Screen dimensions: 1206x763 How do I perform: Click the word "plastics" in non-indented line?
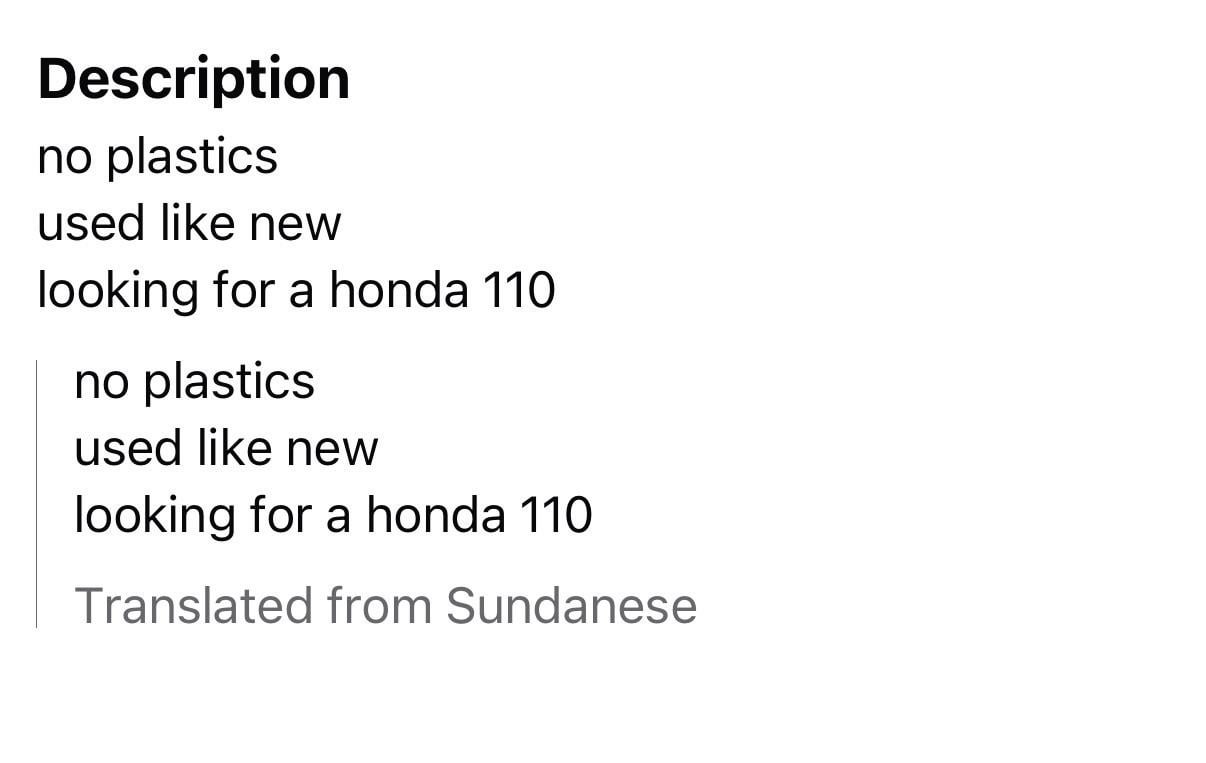click(x=192, y=157)
